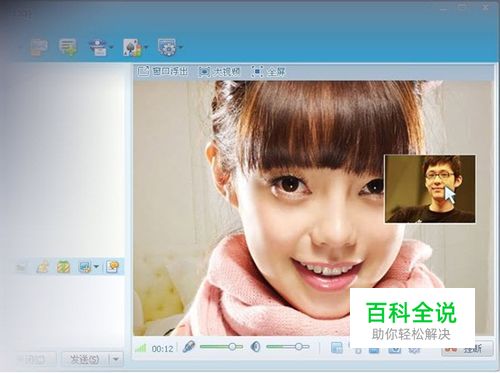The image size is (500, 373).
Task: Click the message history icon in the chat toolbar
Action: [x=112, y=267]
